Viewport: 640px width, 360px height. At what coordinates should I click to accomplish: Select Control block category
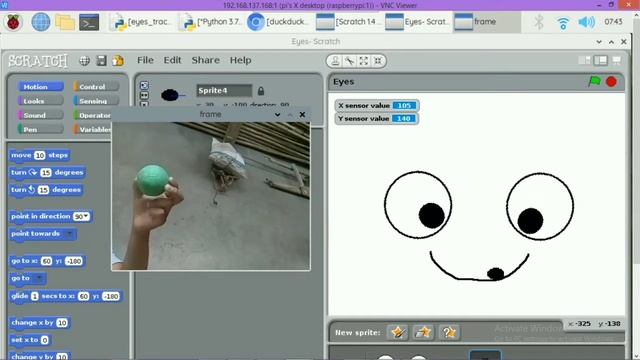point(96,87)
